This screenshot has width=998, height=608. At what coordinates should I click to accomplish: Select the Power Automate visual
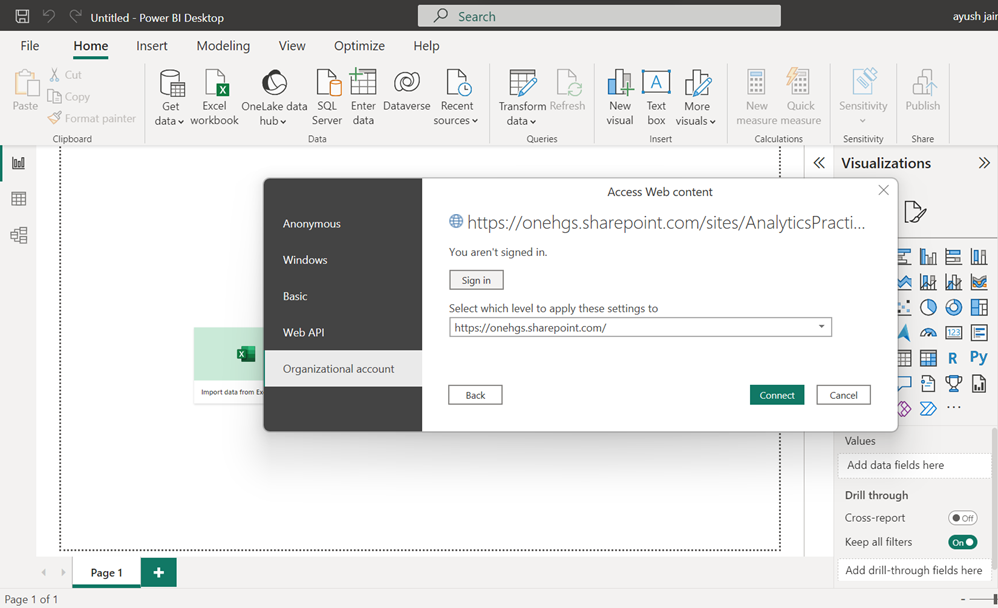pos(928,408)
